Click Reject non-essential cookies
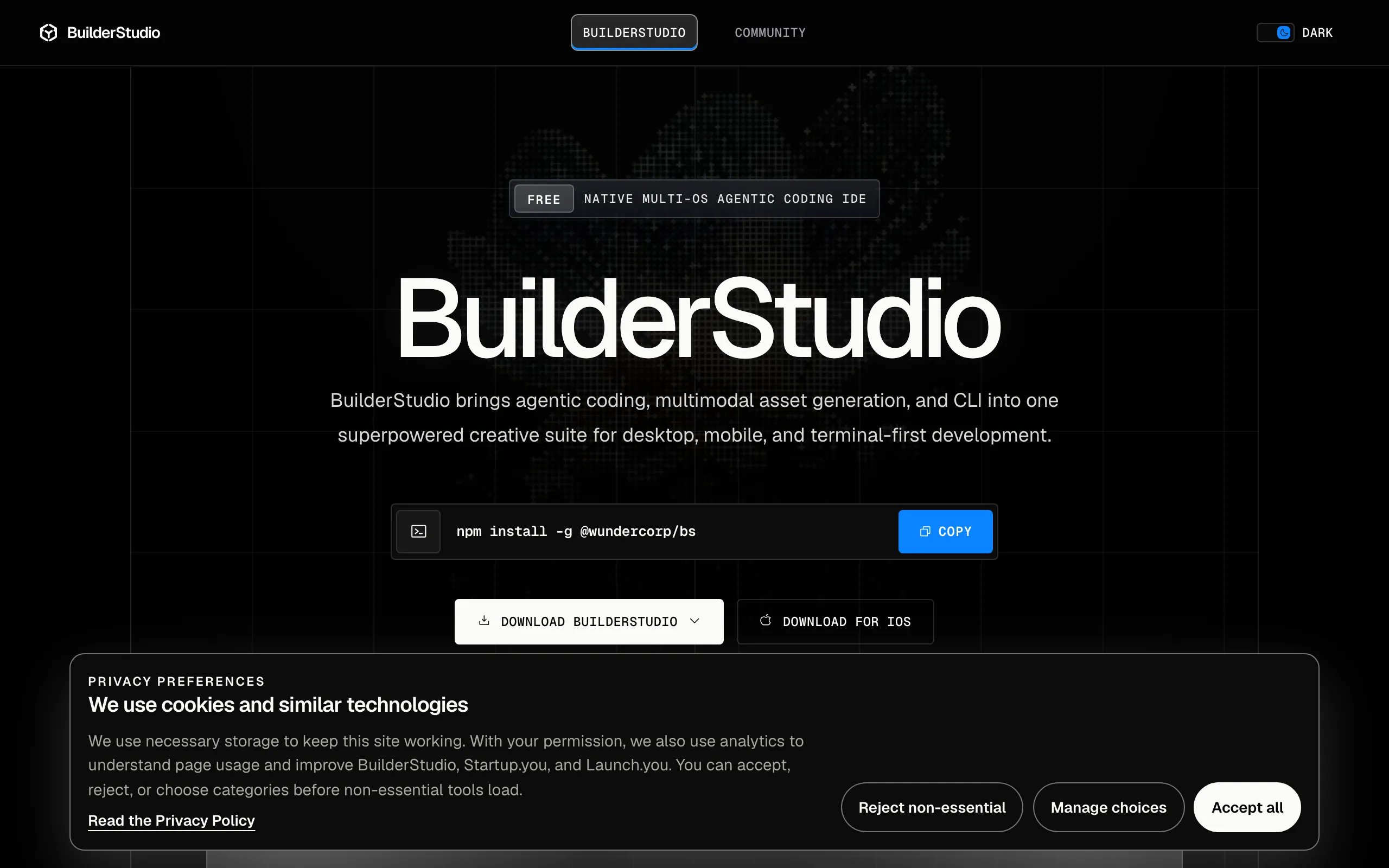 [x=932, y=807]
